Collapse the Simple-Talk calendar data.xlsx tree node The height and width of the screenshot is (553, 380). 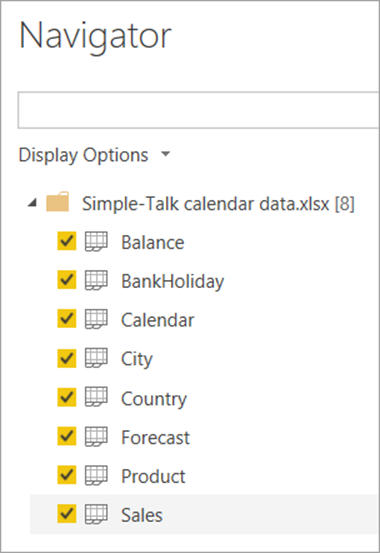click(x=32, y=202)
